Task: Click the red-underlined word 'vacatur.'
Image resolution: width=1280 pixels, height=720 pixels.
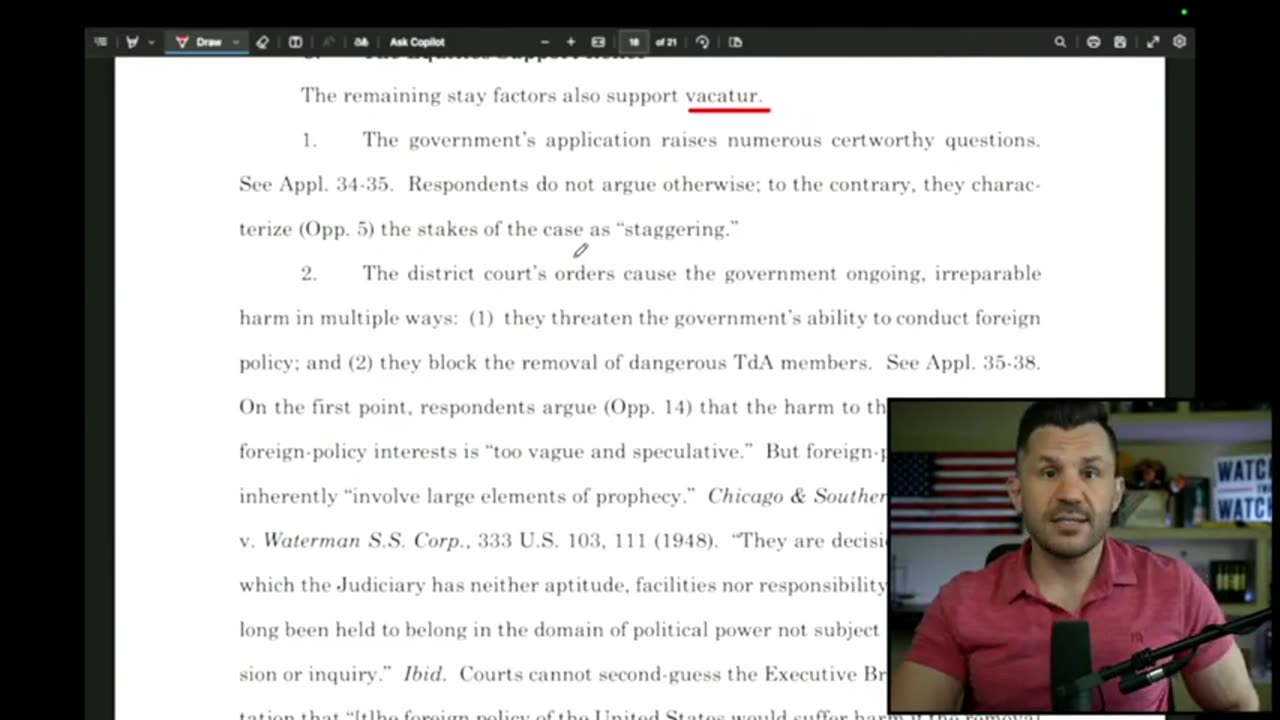Action: [x=724, y=96]
